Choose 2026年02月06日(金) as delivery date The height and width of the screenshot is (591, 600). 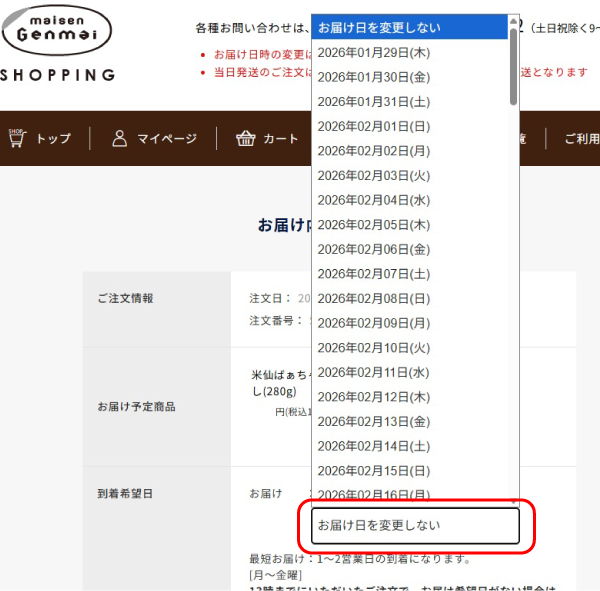coord(409,249)
